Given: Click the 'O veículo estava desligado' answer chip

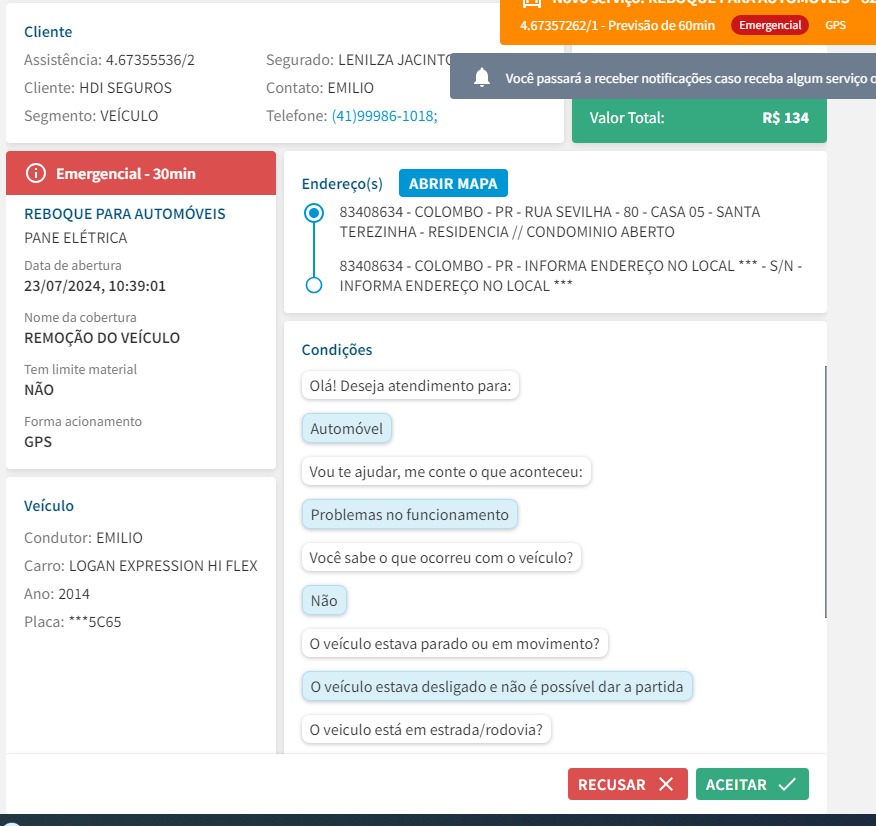Looking at the screenshot, I should (x=497, y=686).
